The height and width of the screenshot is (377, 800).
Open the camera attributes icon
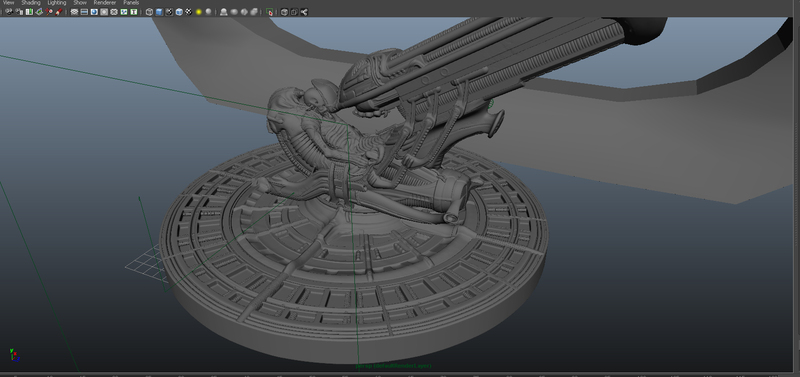pos(19,12)
